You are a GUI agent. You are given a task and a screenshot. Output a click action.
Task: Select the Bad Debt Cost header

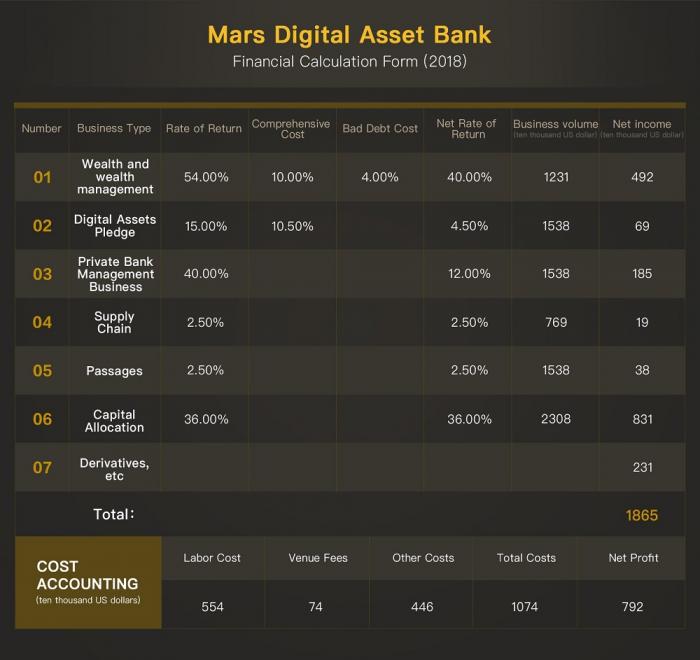point(380,129)
